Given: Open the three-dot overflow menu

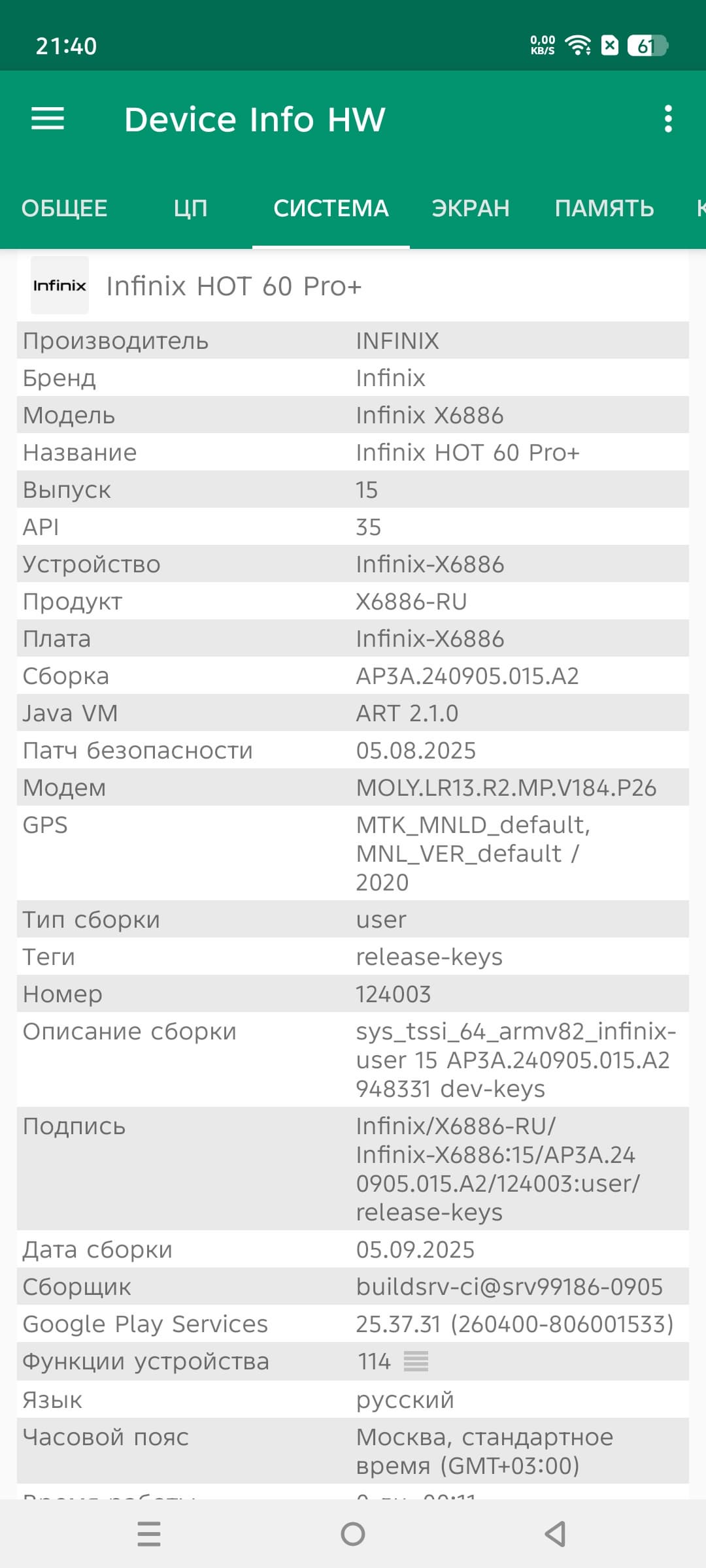Looking at the screenshot, I should [x=667, y=119].
